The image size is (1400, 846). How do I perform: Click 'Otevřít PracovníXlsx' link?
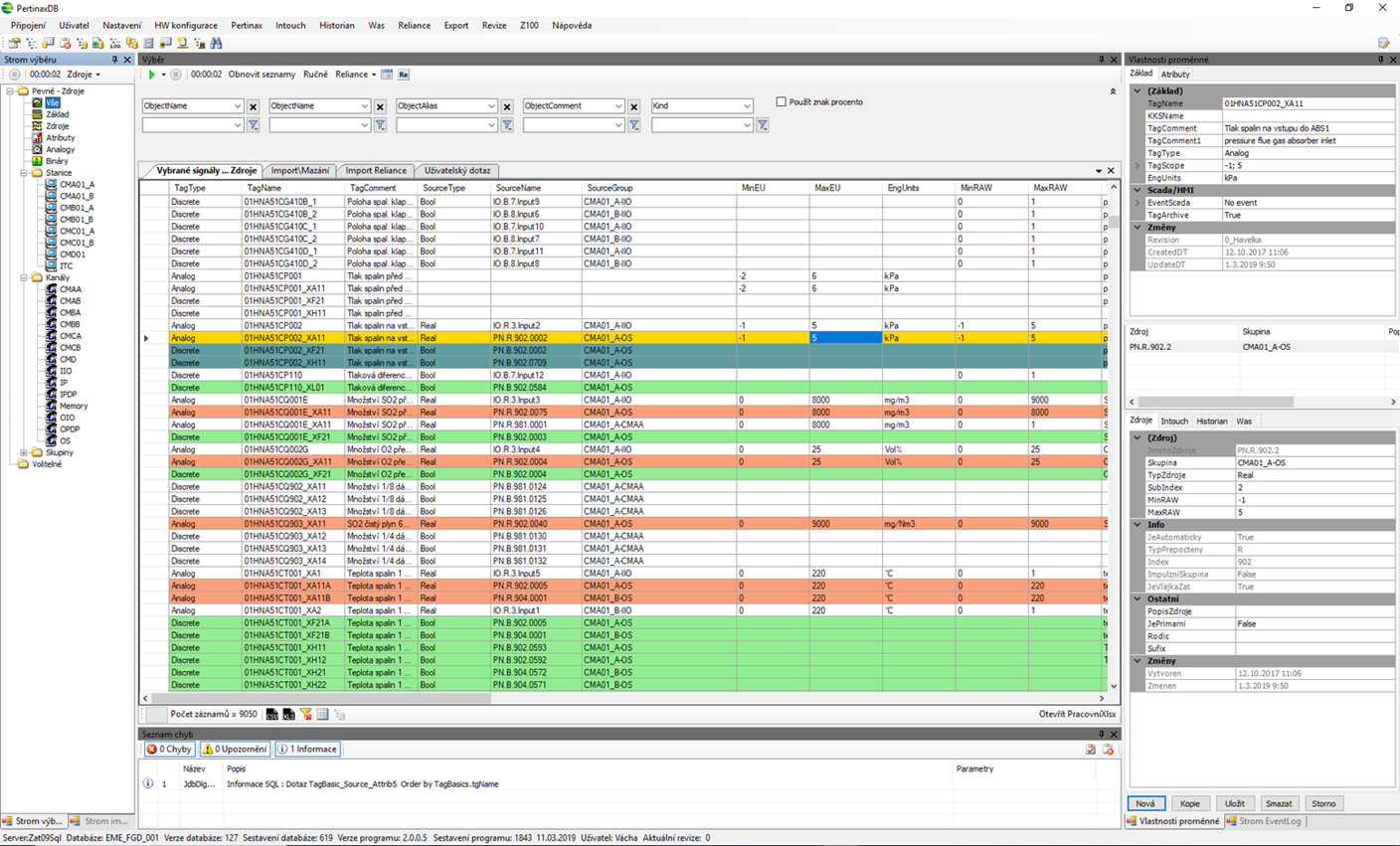click(x=1077, y=714)
